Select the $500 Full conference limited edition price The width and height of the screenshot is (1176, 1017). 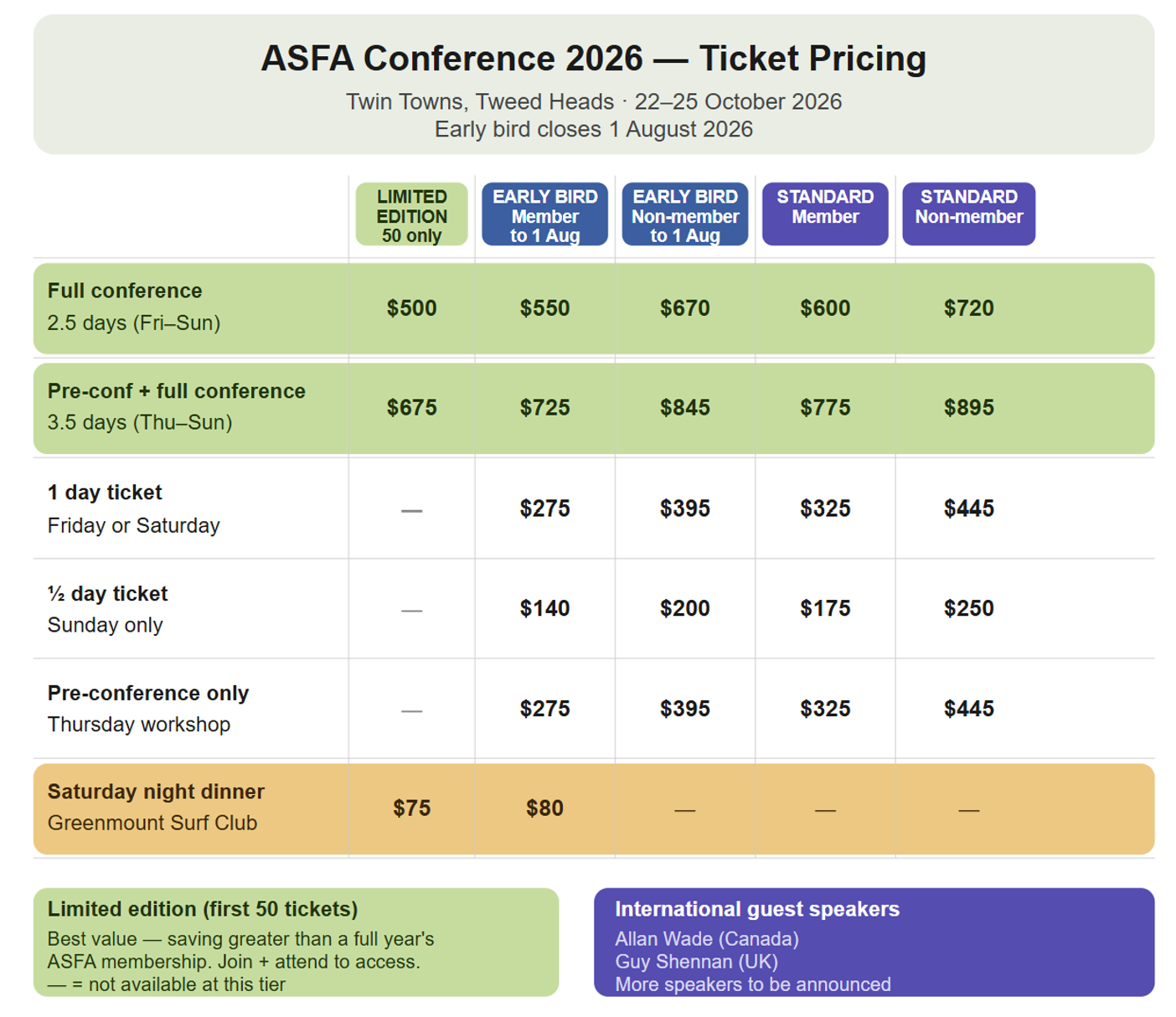(411, 308)
